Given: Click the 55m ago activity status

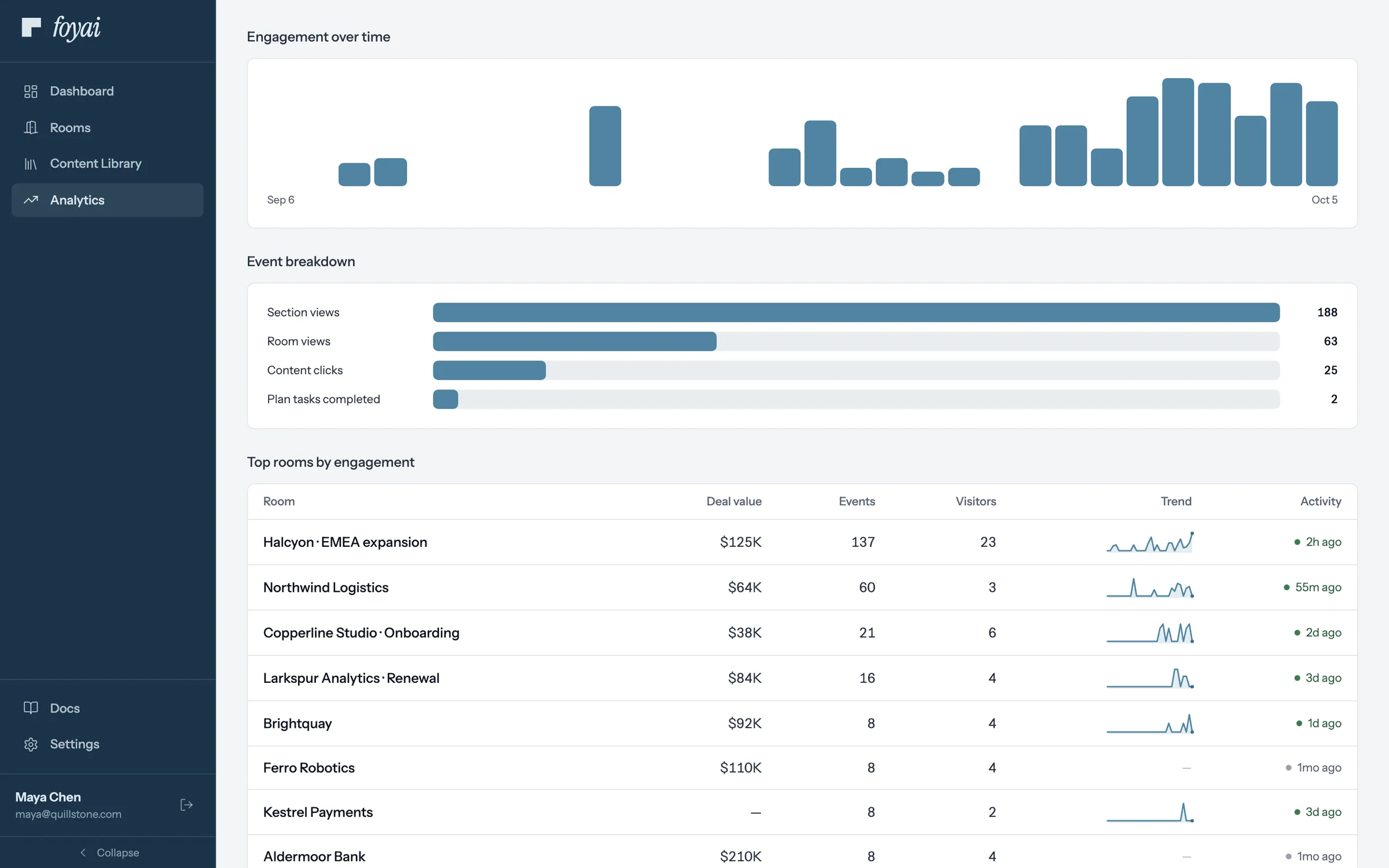Looking at the screenshot, I should coord(1312,587).
